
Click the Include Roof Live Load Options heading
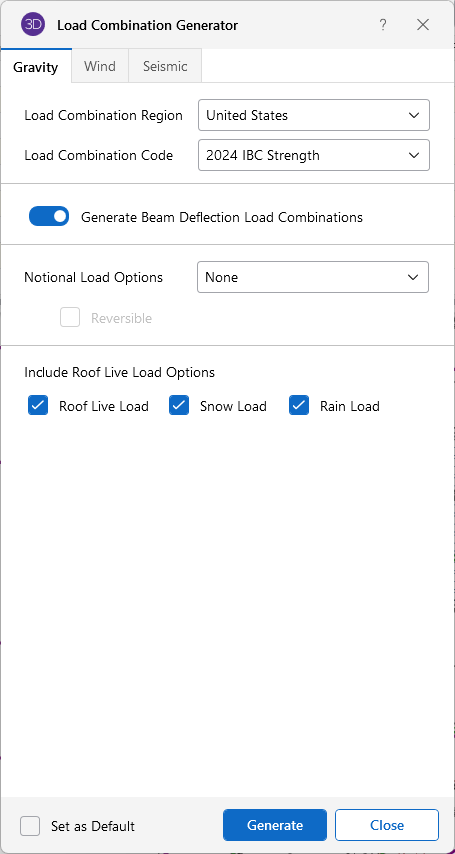pos(119,373)
